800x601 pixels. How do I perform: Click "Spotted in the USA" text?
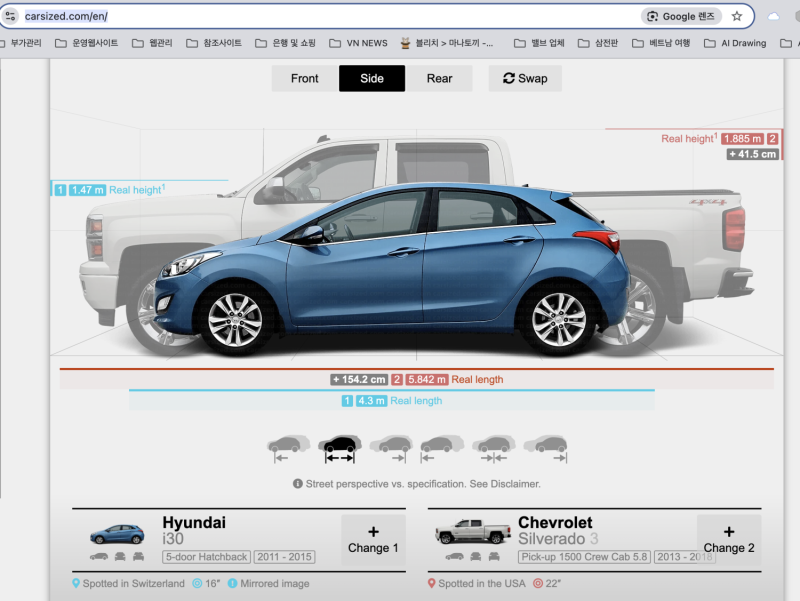(x=482, y=583)
